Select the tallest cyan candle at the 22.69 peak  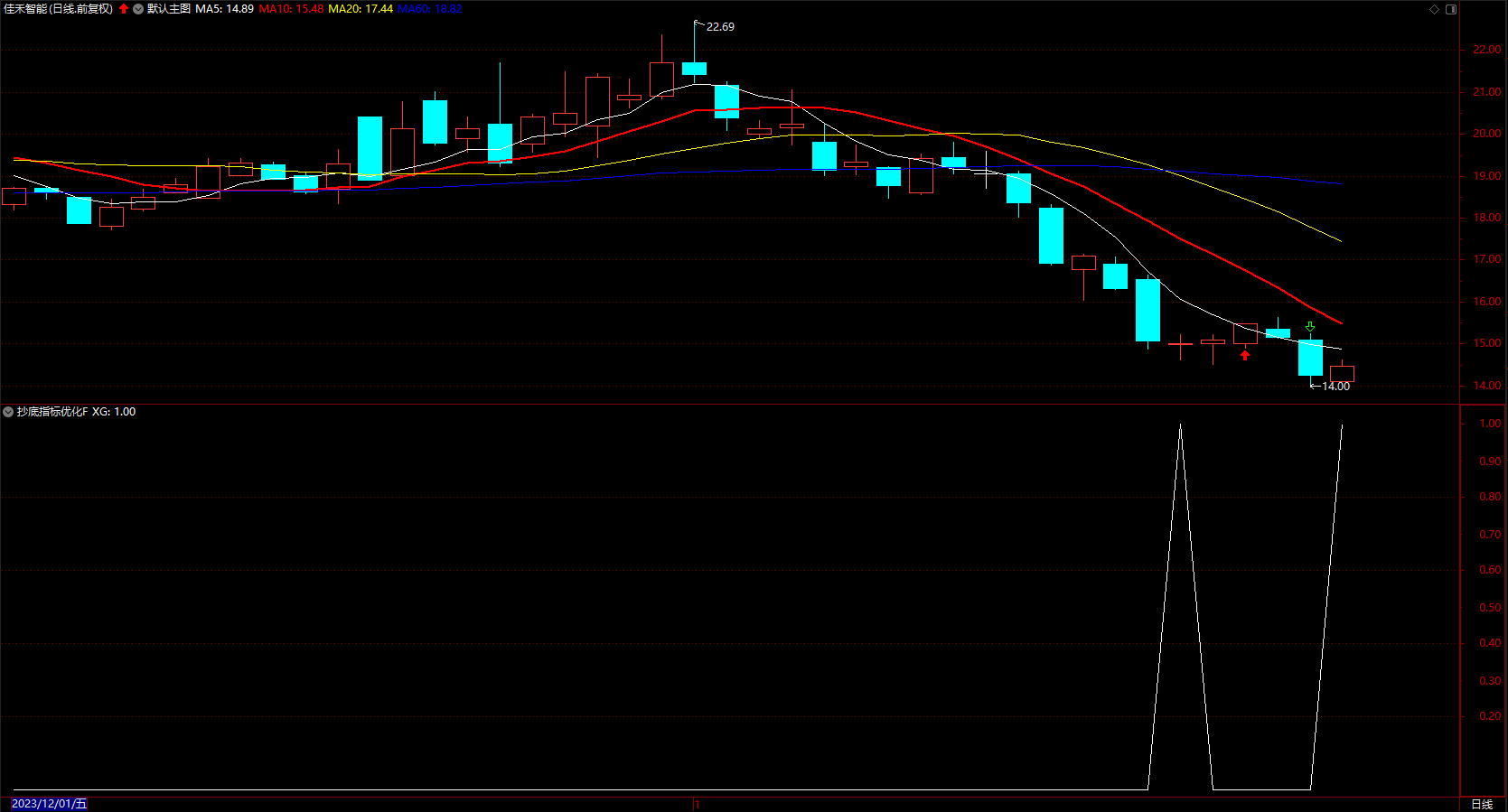(694, 69)
